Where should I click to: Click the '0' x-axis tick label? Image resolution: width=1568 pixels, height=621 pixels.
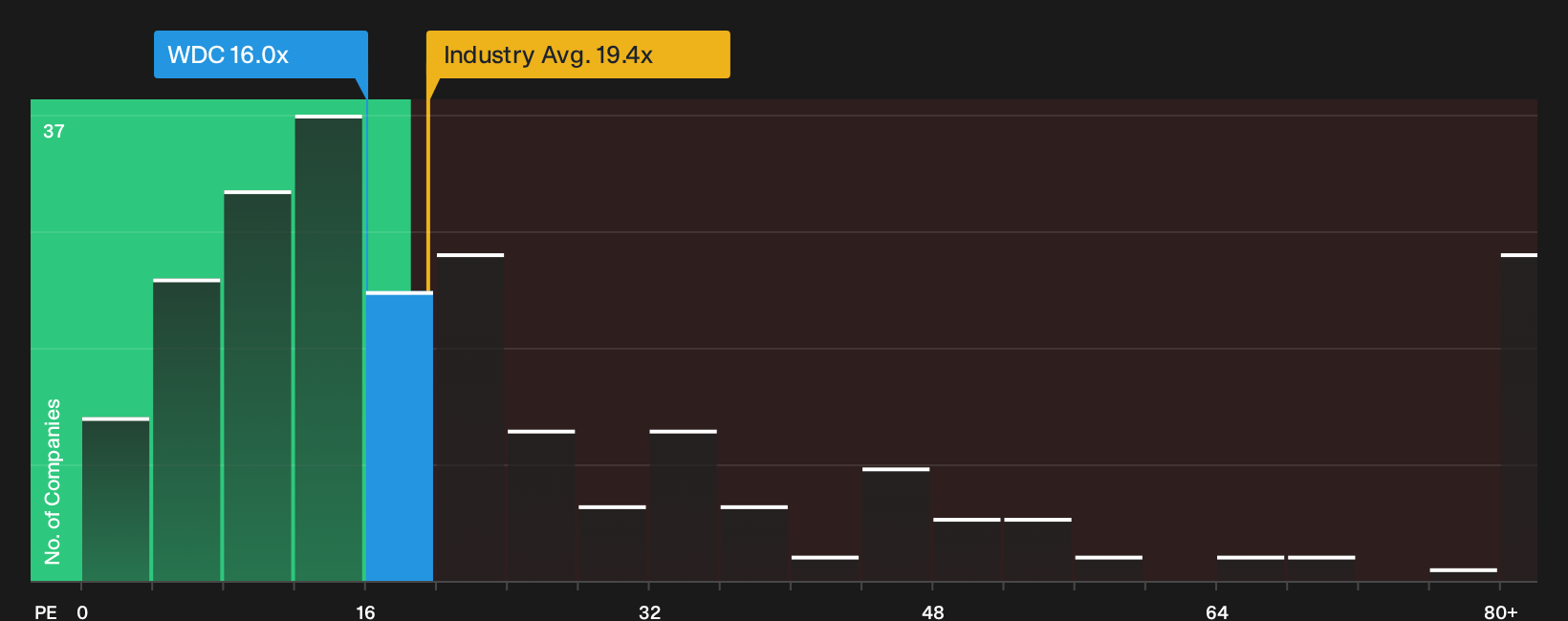pyautogui.click(x=82, y=612)
